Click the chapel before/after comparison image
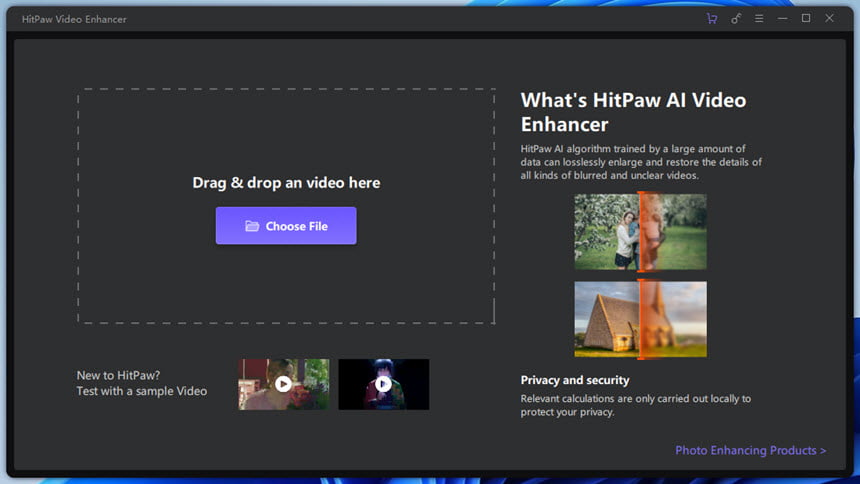 pyautogui.click(x=641, y=319)
